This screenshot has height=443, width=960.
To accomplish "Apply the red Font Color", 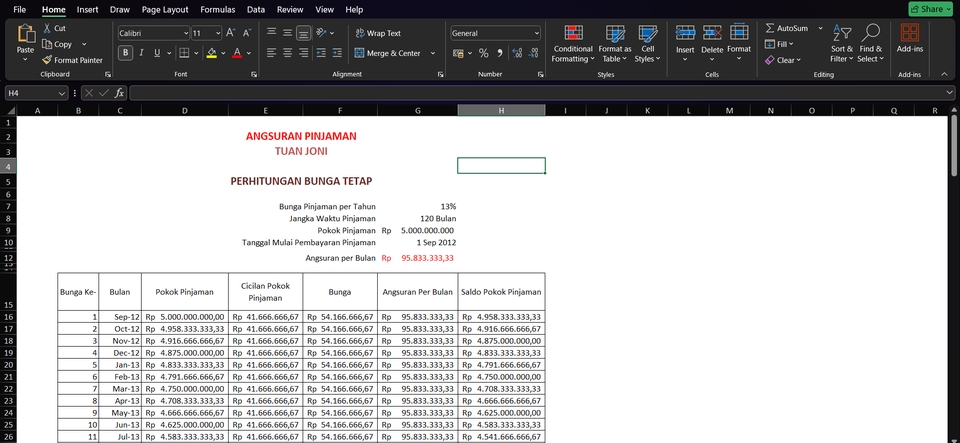I will click(238, 53).
